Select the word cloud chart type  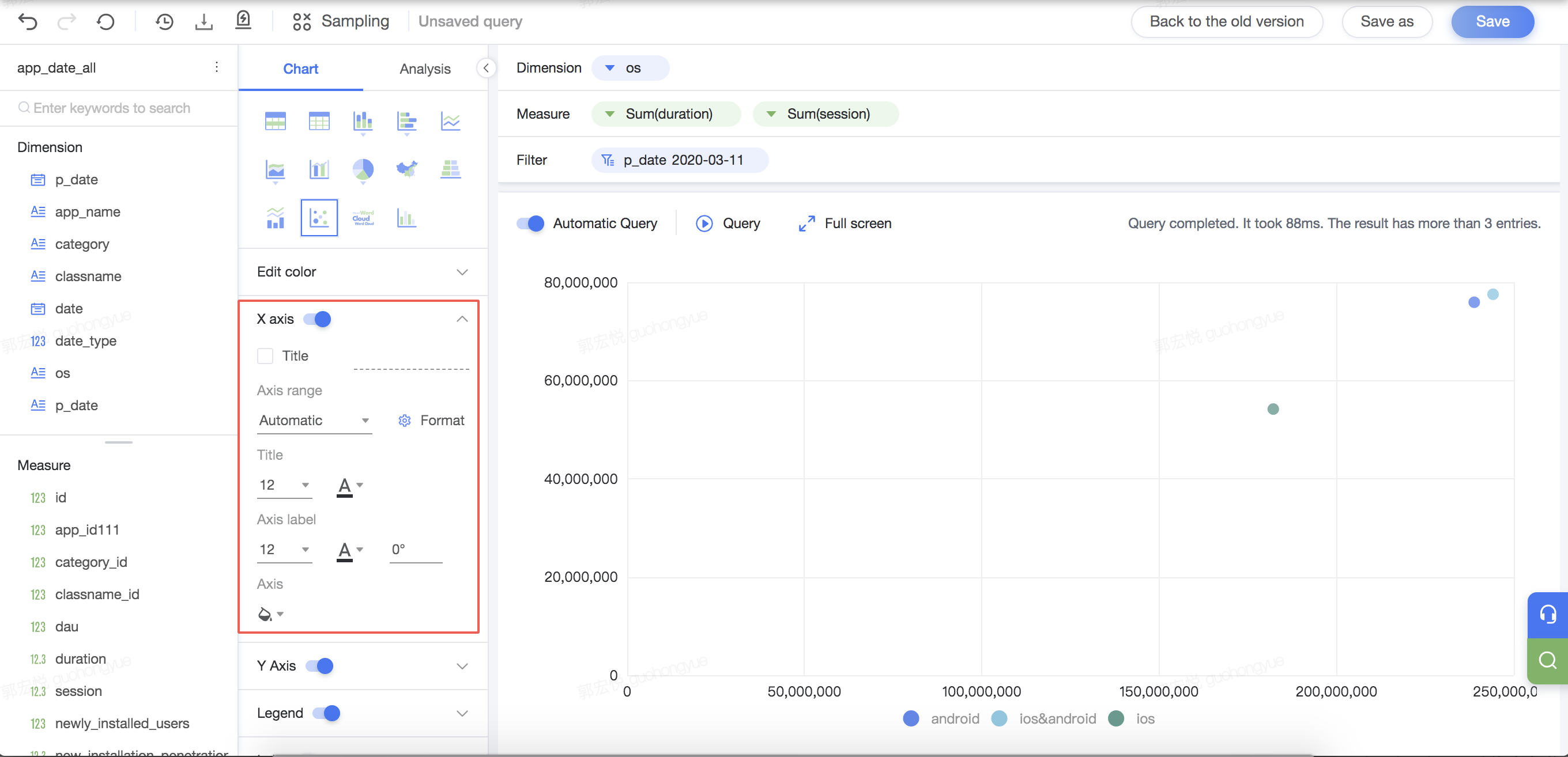coord(363,218)
